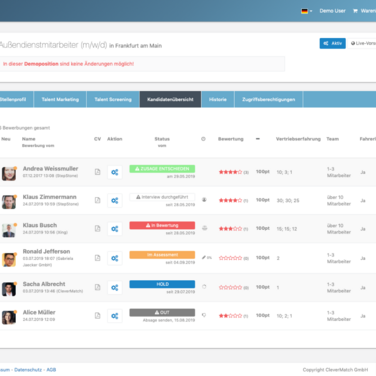376x376 pixels.
Task: Open the AGB footer link
Action: pyautogui.click(x=51, y=370)
